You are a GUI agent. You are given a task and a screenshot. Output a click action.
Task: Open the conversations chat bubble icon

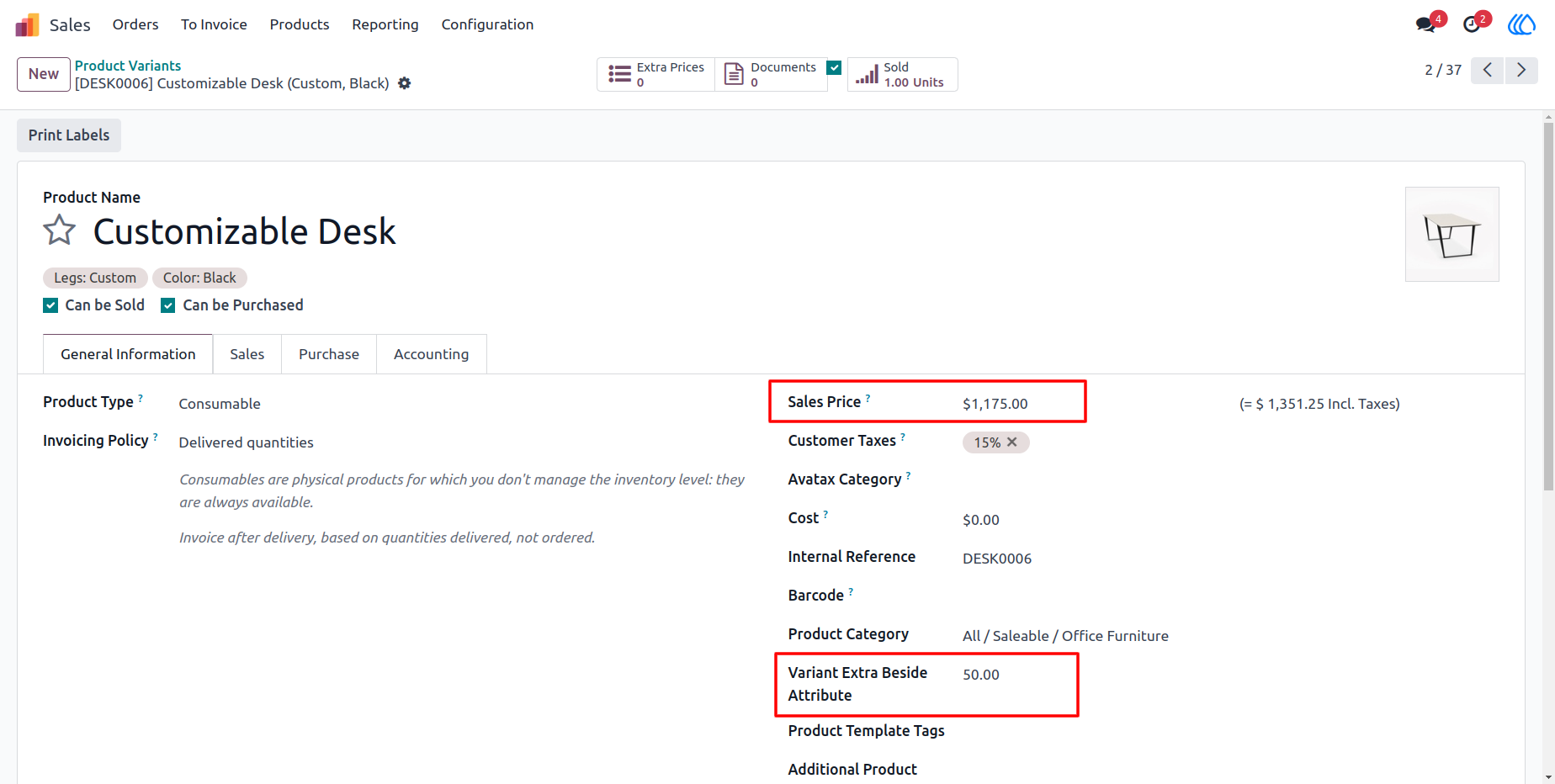(x=1425, y=24)
